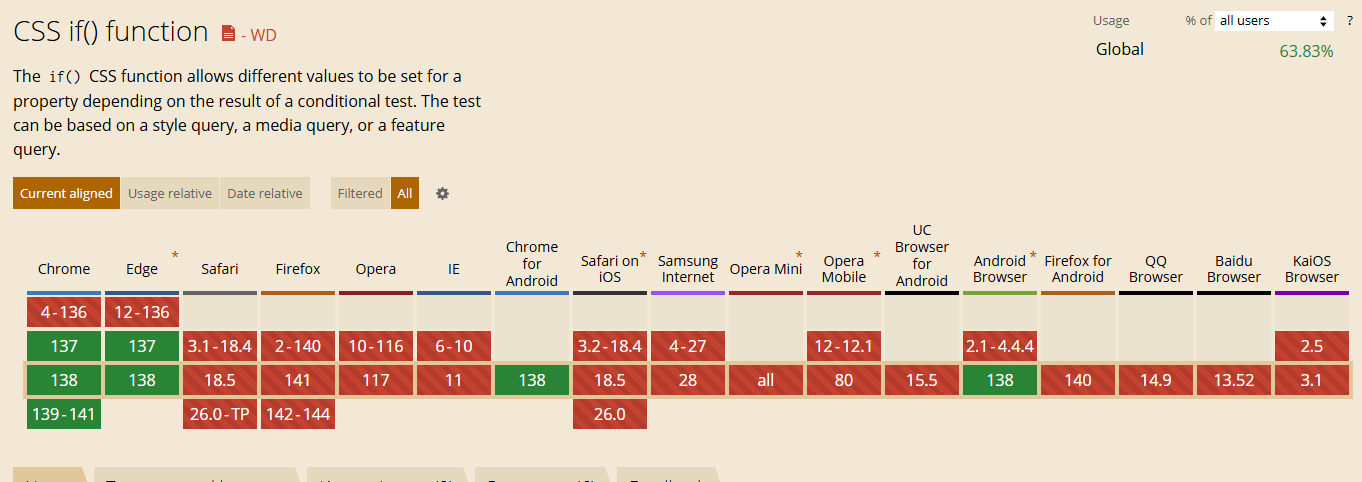Expand Firefox versions 2-140 cell
Viewport: 1362px width, 482px height.
298,346
